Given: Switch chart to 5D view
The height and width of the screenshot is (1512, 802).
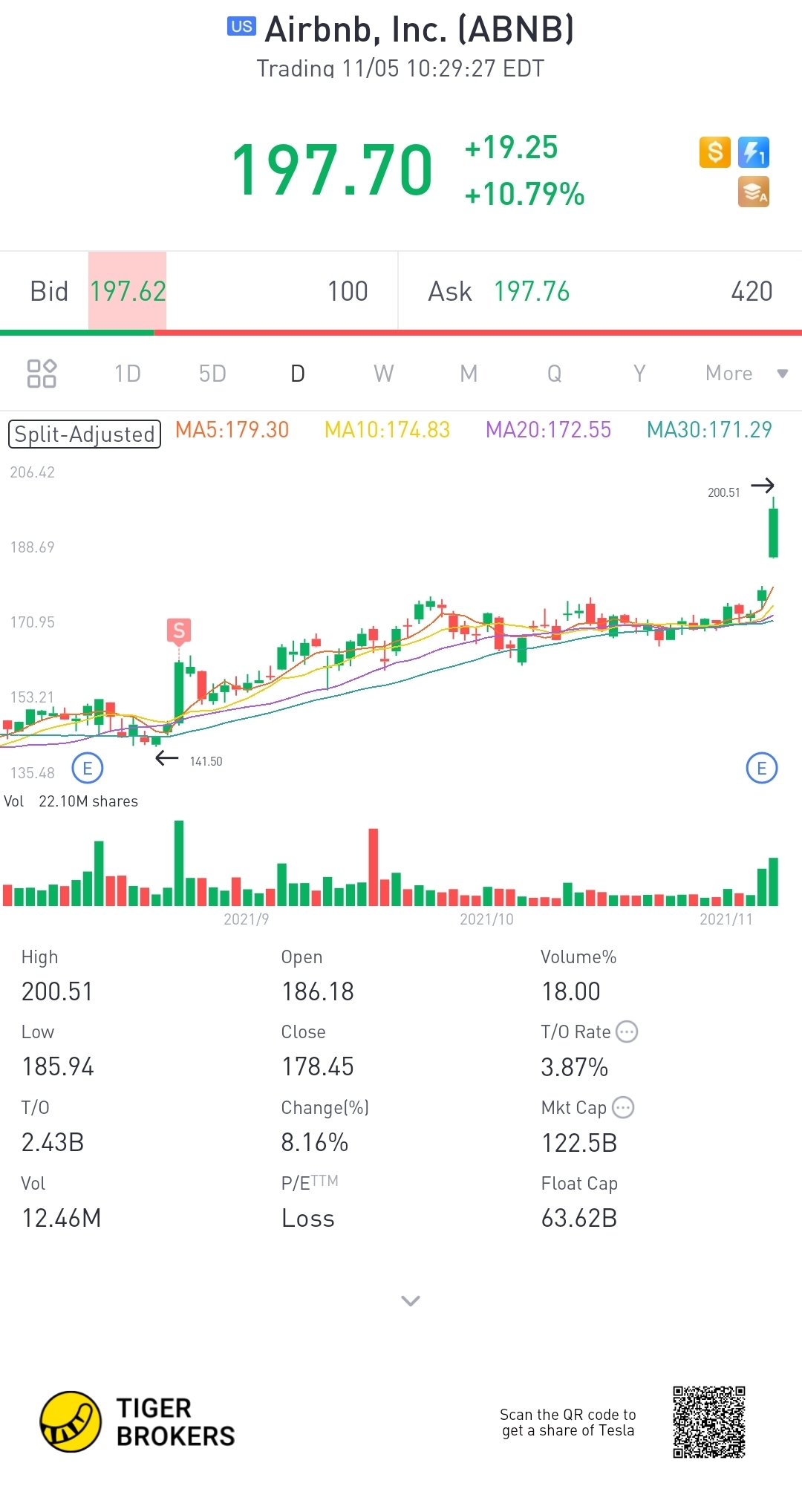Looking at the screenshot, I should click(212, 374).
